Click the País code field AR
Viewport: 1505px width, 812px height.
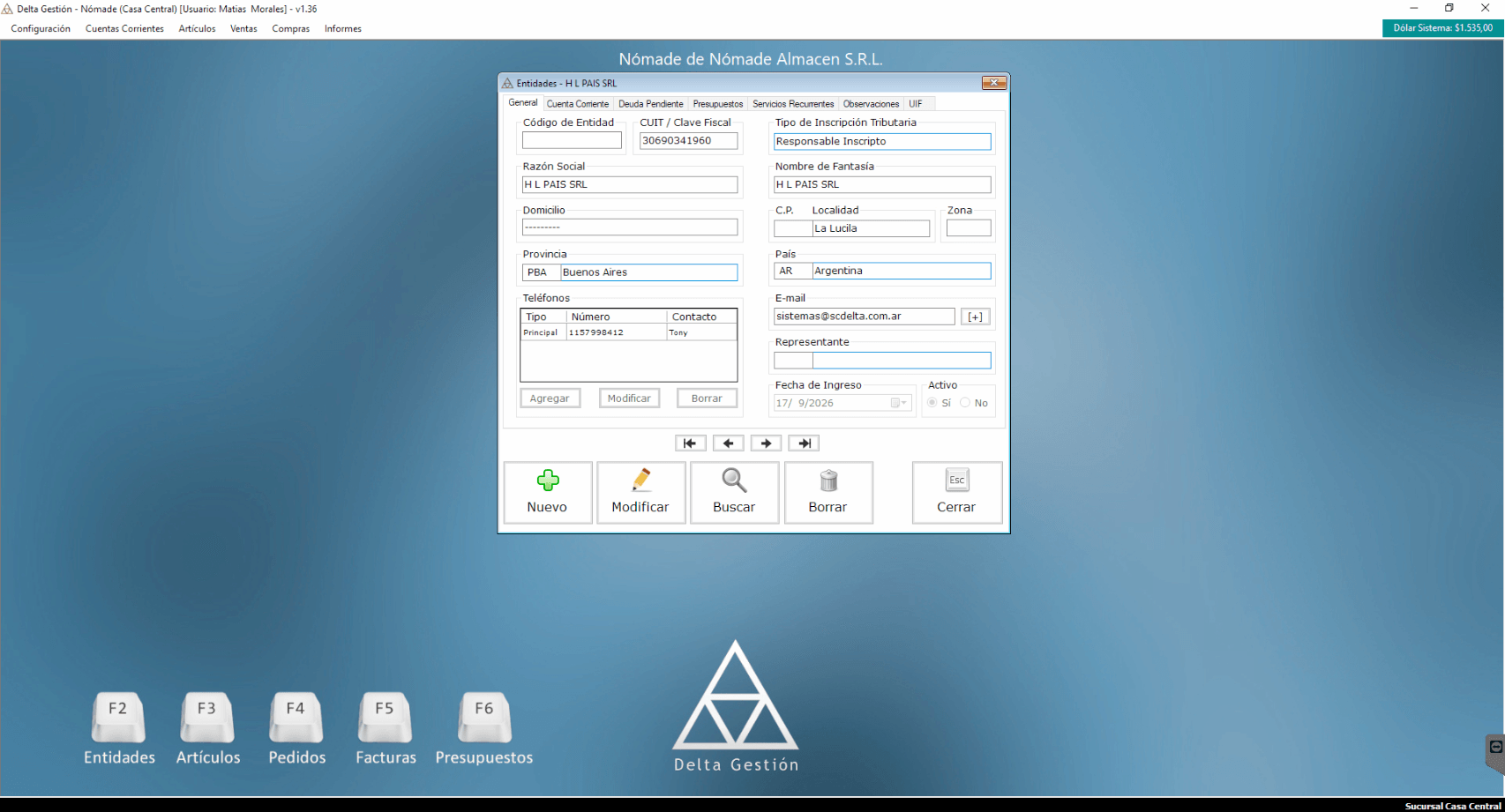[793, 271]
